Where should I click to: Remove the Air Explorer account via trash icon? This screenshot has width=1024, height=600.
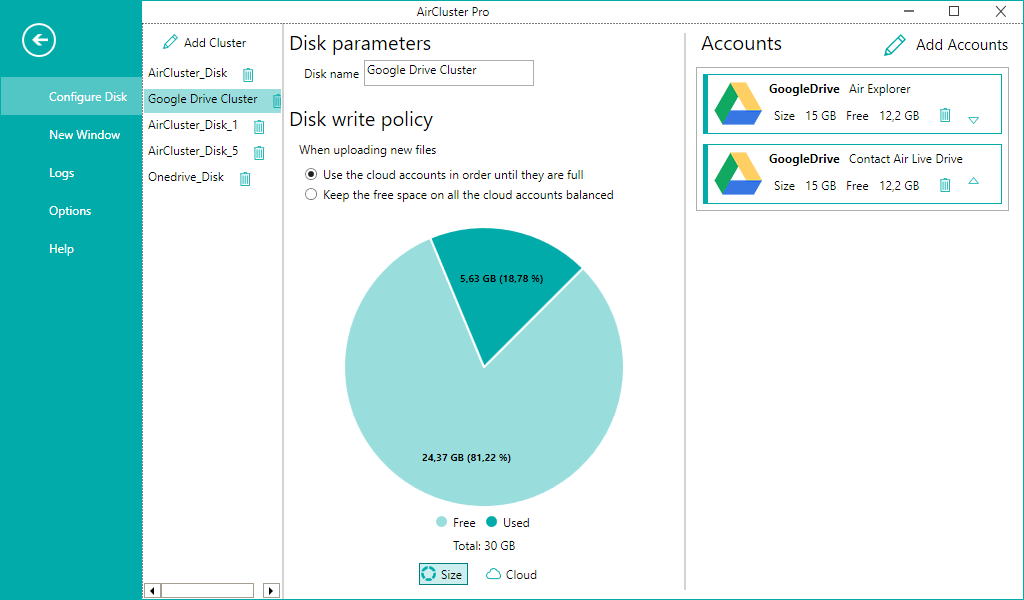point(945,116)
